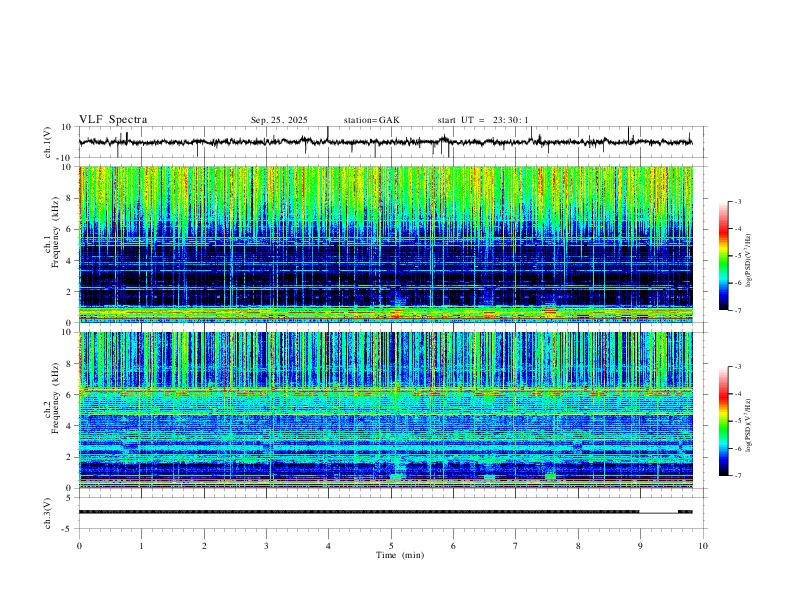Screen dimensions: 792x612
Task: Click the time axis tick label "0"
Action: point(79,546)
